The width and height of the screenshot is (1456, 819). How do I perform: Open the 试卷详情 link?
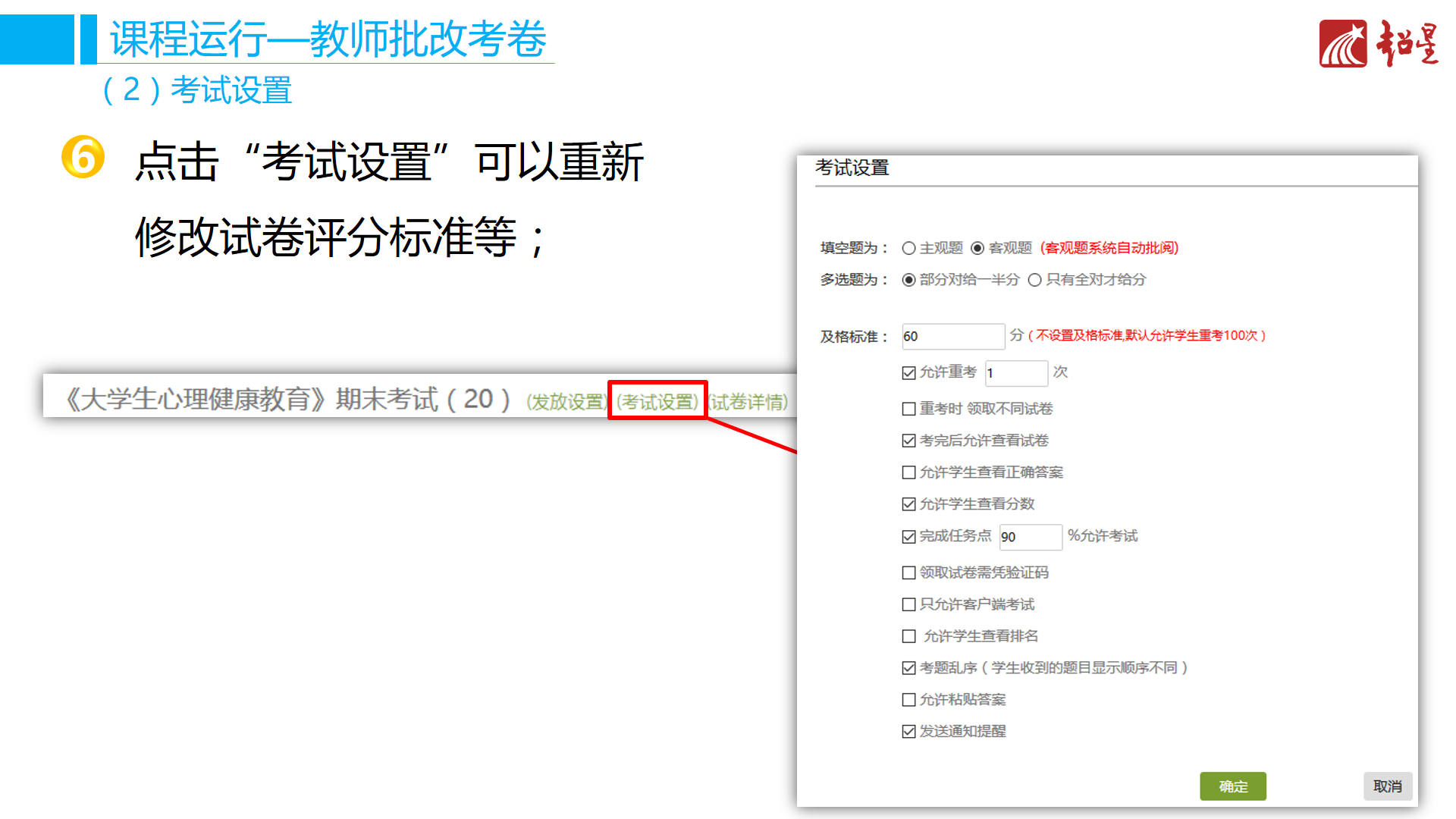[748, 401]
